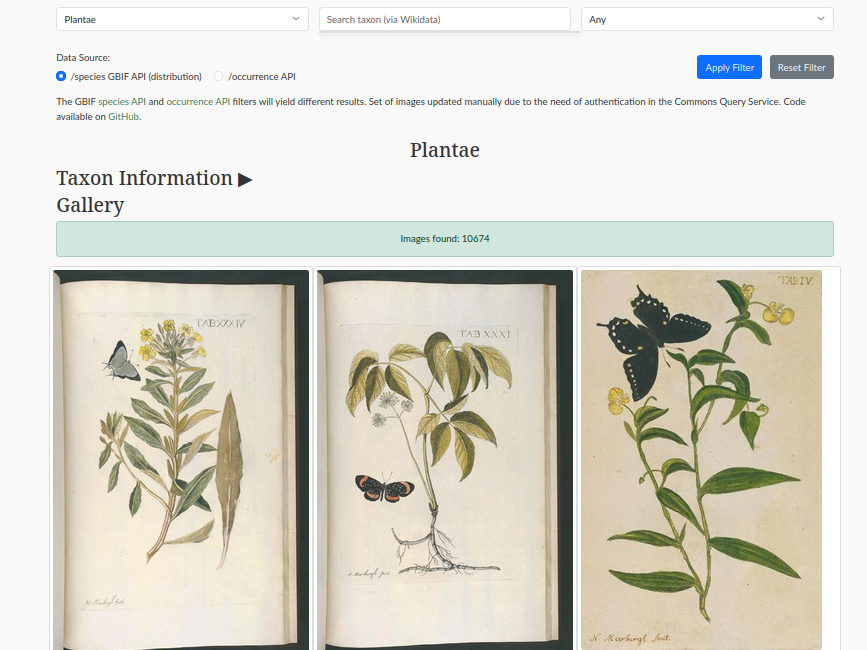
Task: Open the TAB XXXI plant illustration
Action: tap(445, 458)
